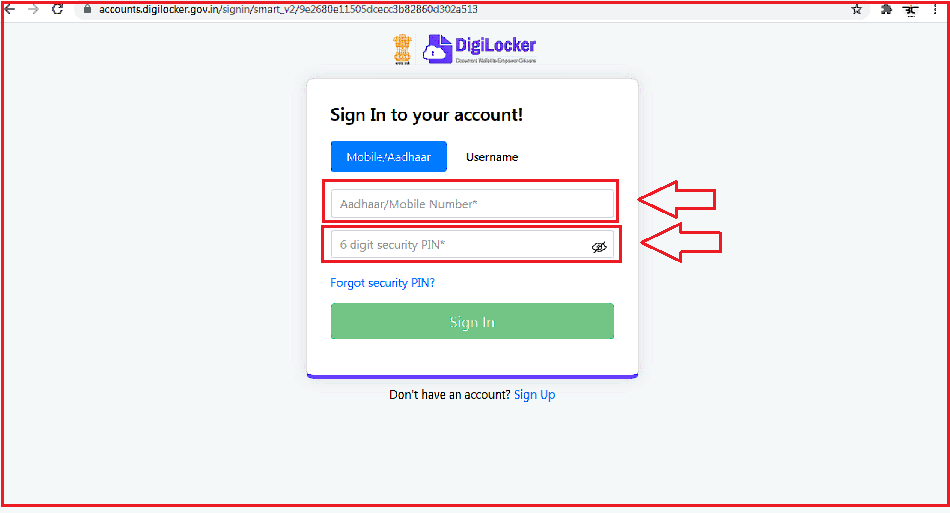Image resolution: width=950 pixels, height=513 pixels.
Task: Click the browser address bar URL
Action: [288, 9]
